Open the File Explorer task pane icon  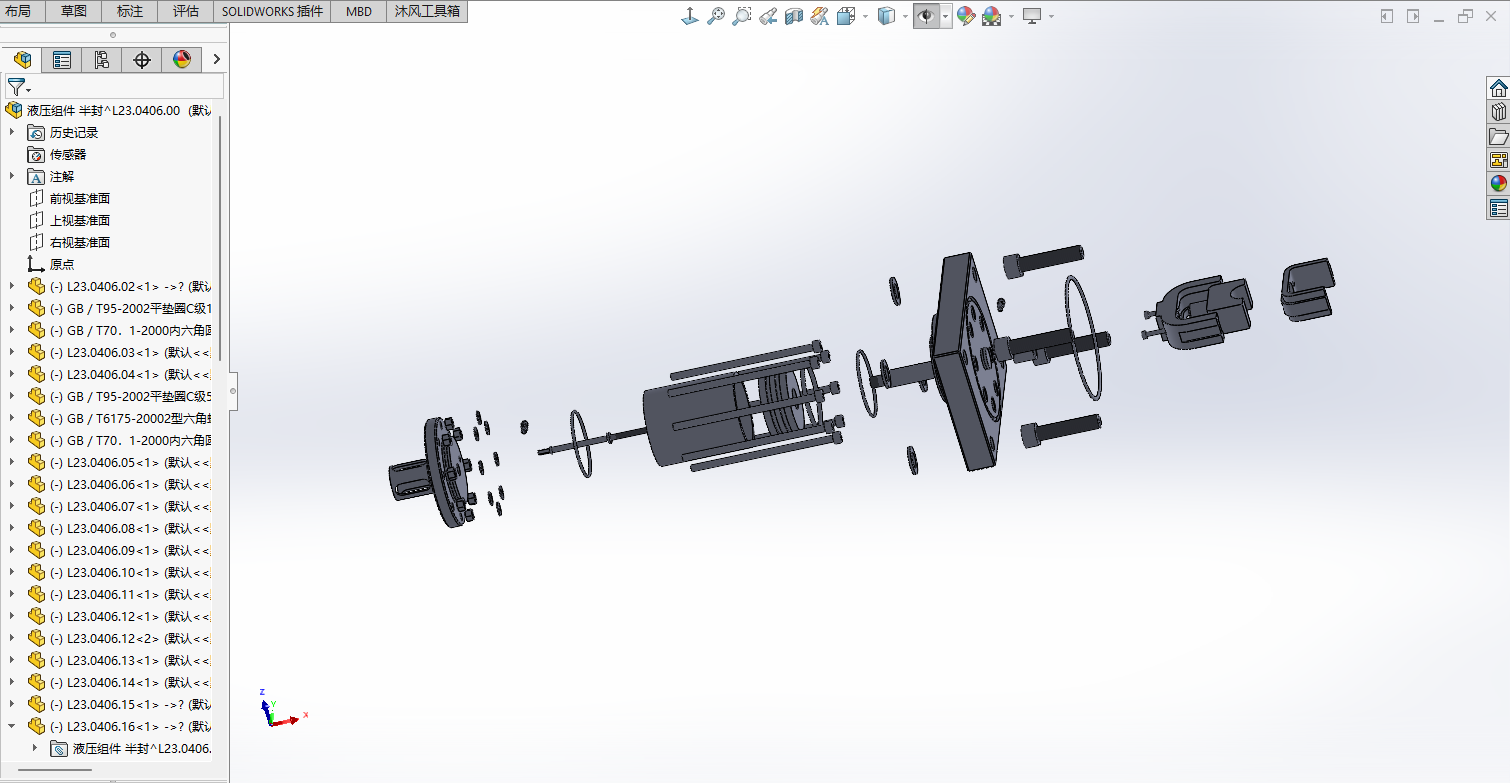(x=1498, y=136)
